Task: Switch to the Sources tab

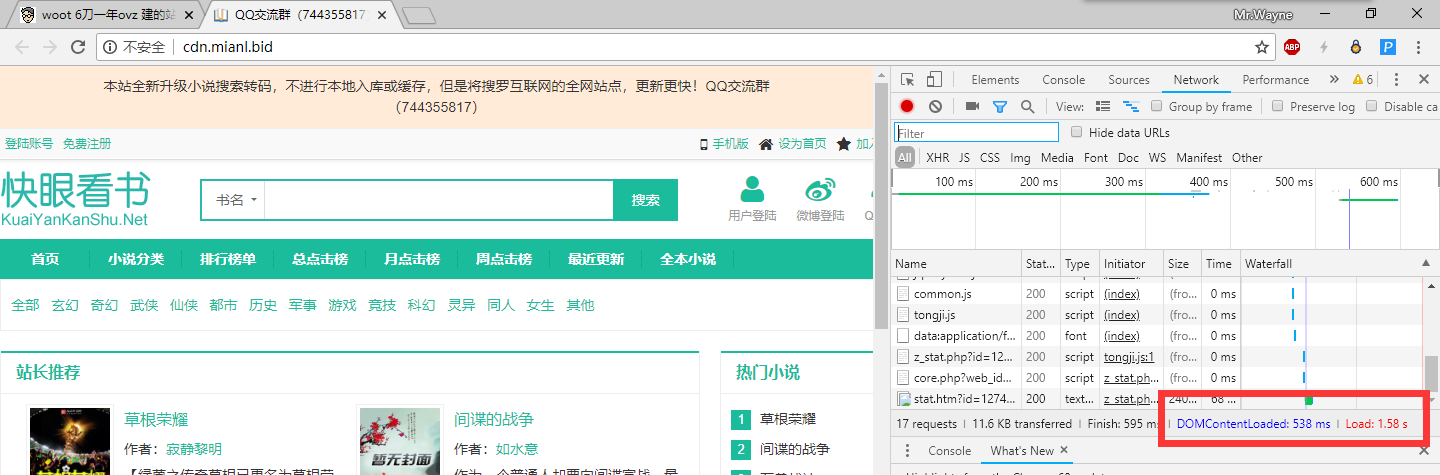Action: click(1129, 80)
